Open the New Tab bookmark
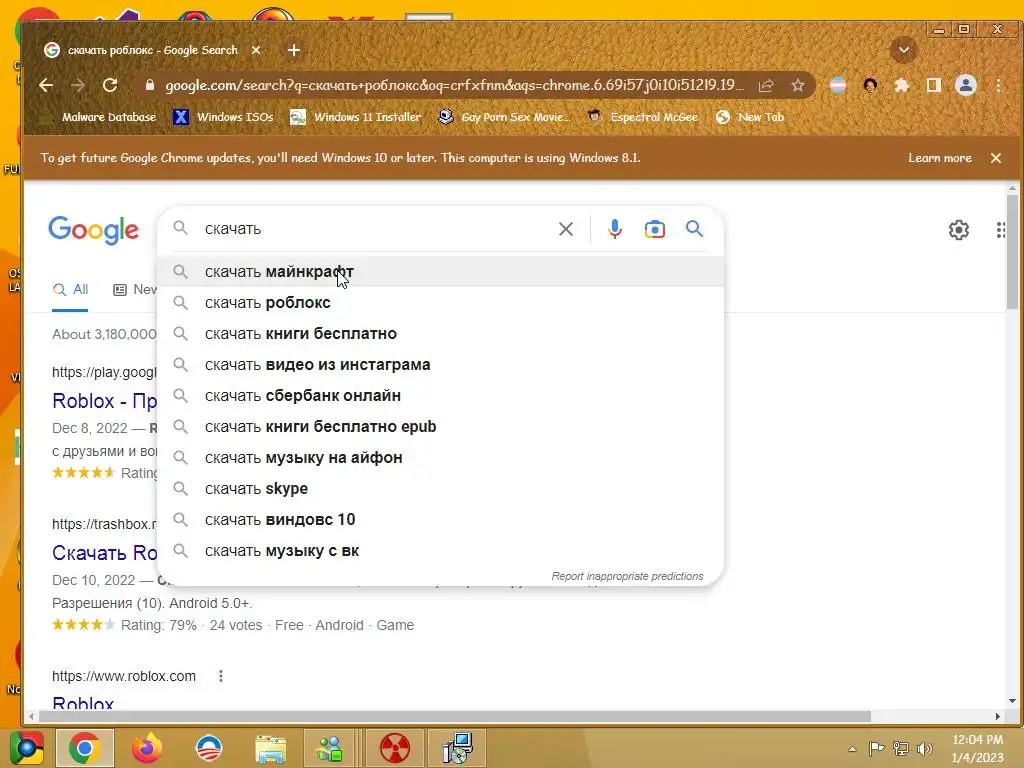Screen dimensions: 1024x768 coord(750,118)
